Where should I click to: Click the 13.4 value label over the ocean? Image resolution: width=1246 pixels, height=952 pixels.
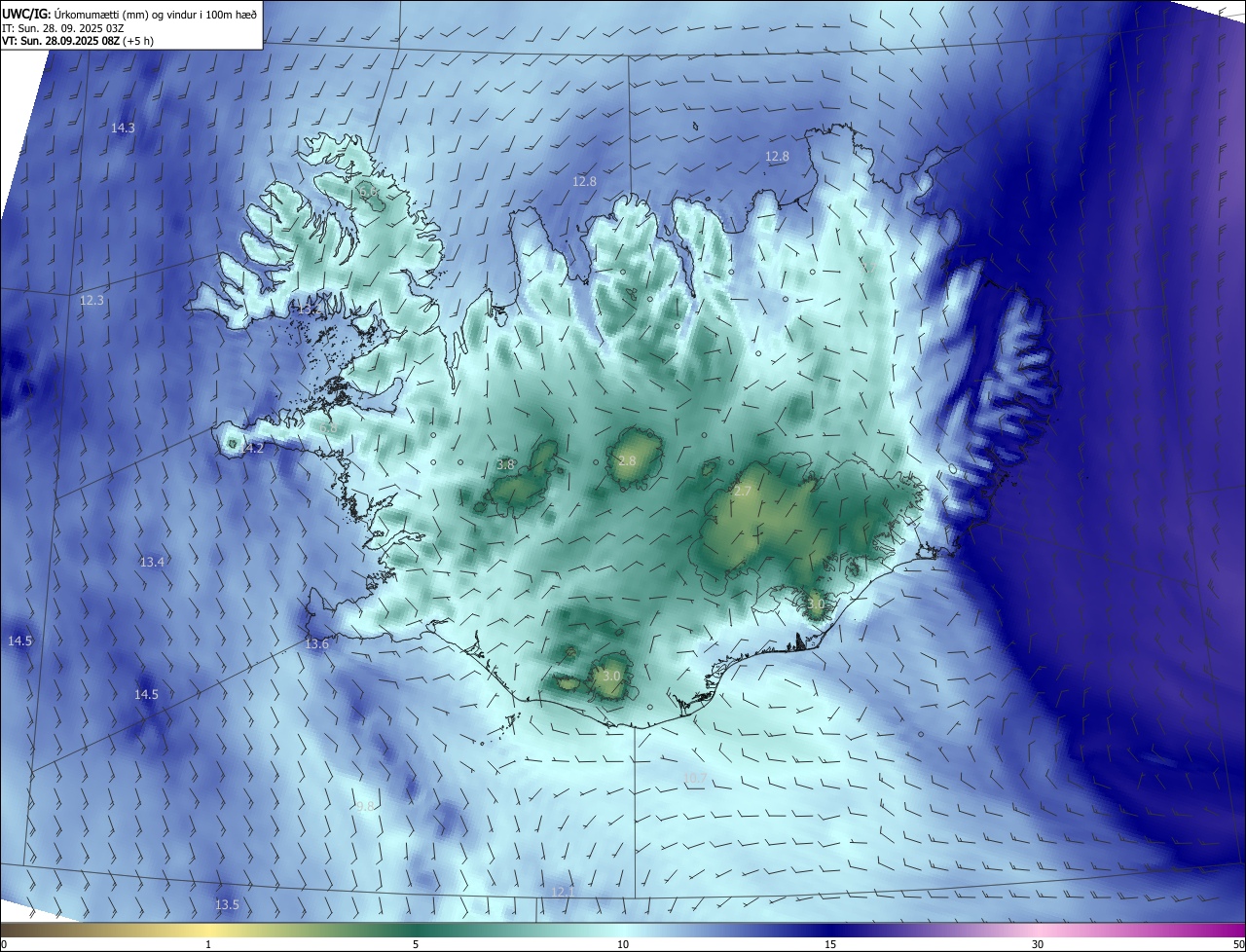(152, 563)
